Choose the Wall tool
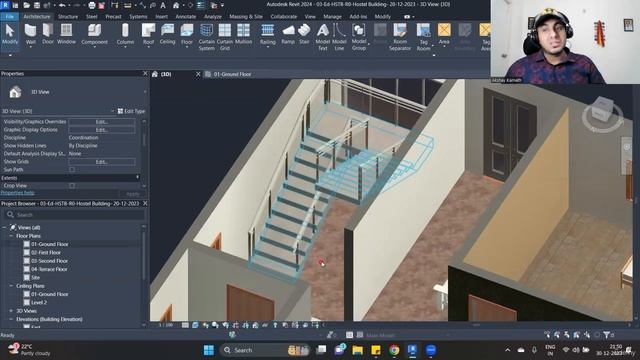The width and height of the screenshot is (640, 360). point(31,34)
